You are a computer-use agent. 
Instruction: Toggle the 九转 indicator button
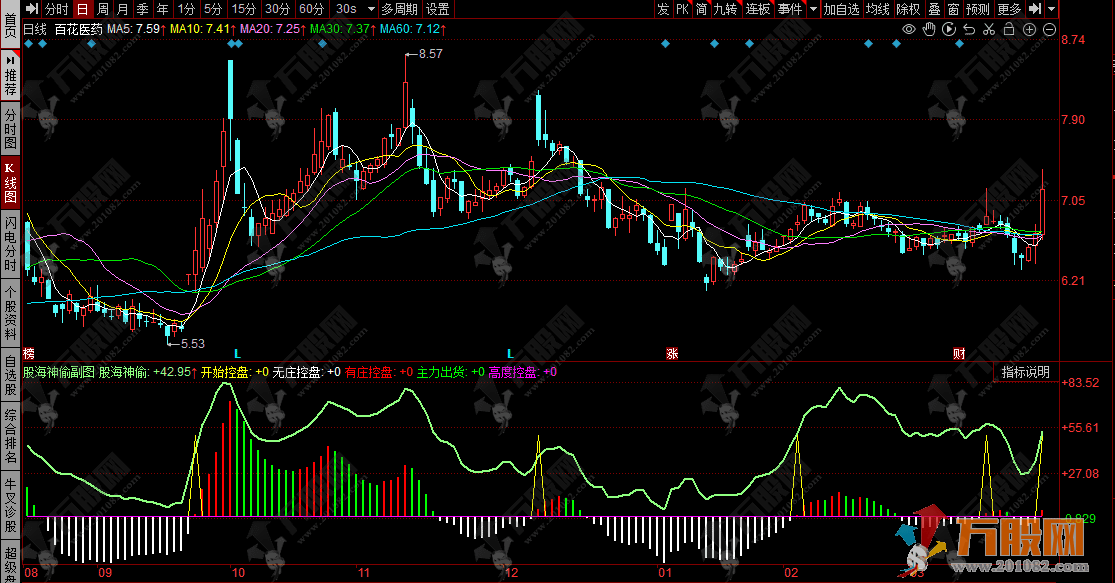[x=726, y=9]
